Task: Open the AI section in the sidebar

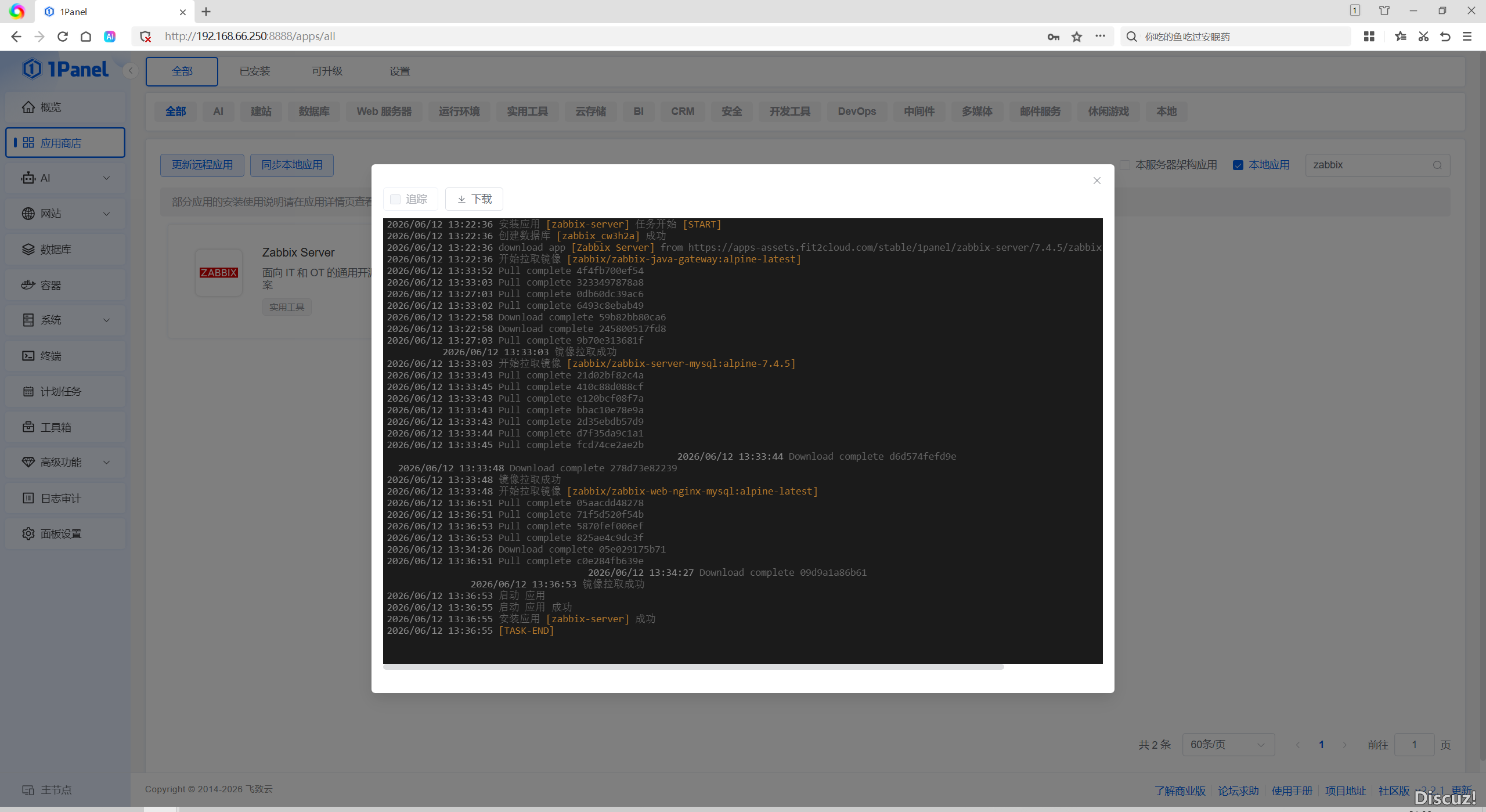Action: click(x=65, y=178)
